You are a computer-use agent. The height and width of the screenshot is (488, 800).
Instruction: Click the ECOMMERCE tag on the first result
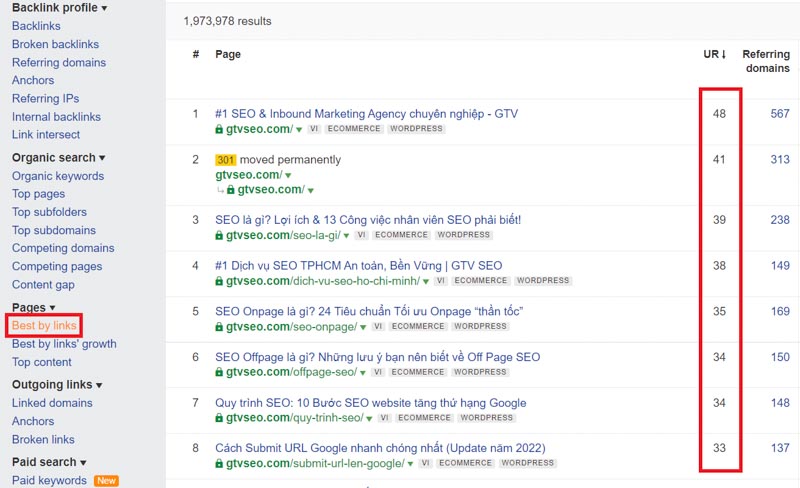coord(353,129)
